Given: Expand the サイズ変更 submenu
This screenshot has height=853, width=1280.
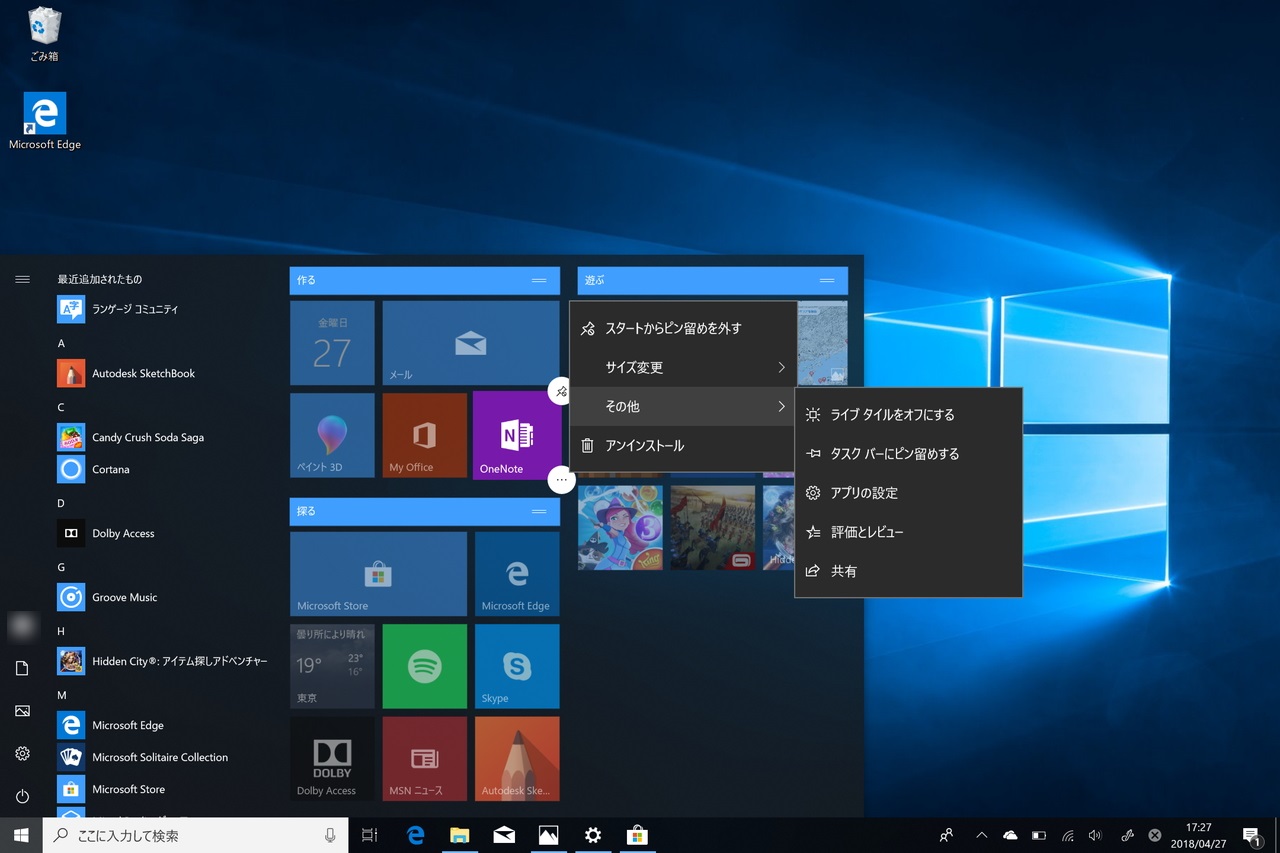Looking at the screenshot, I should point(684,367).
